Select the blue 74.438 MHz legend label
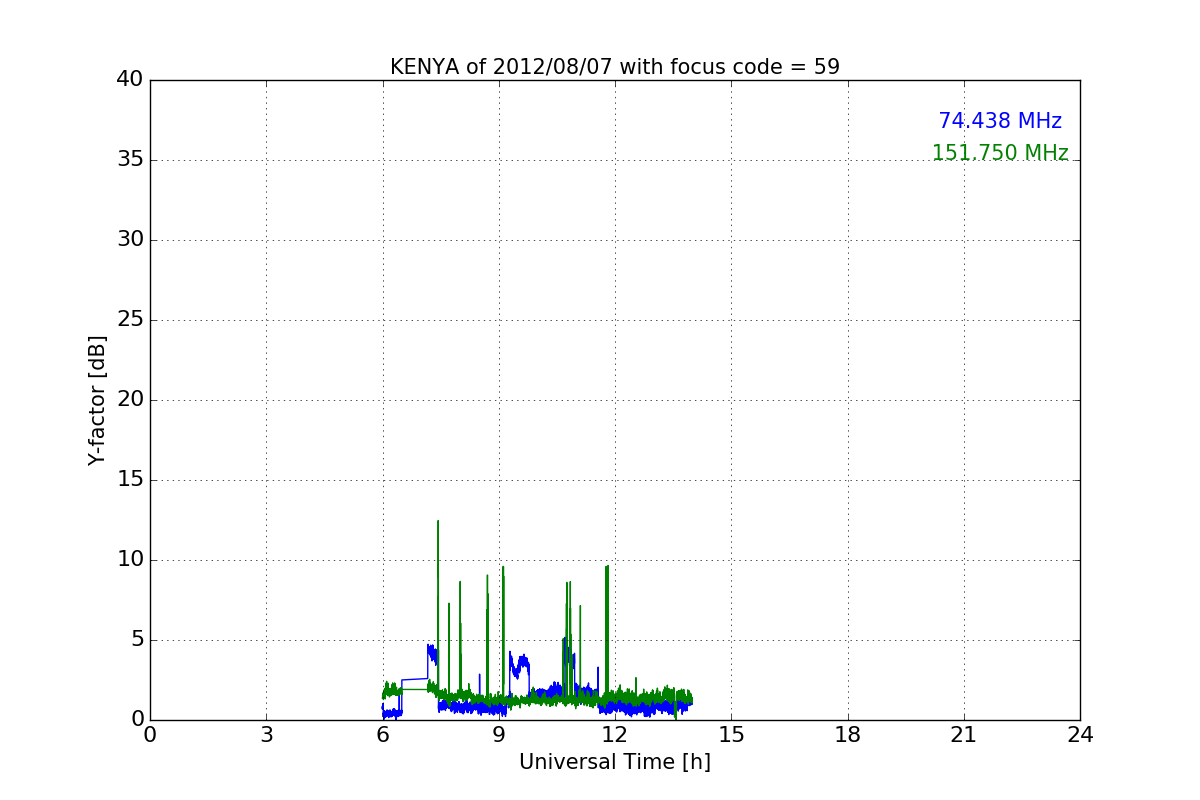 1000,121
